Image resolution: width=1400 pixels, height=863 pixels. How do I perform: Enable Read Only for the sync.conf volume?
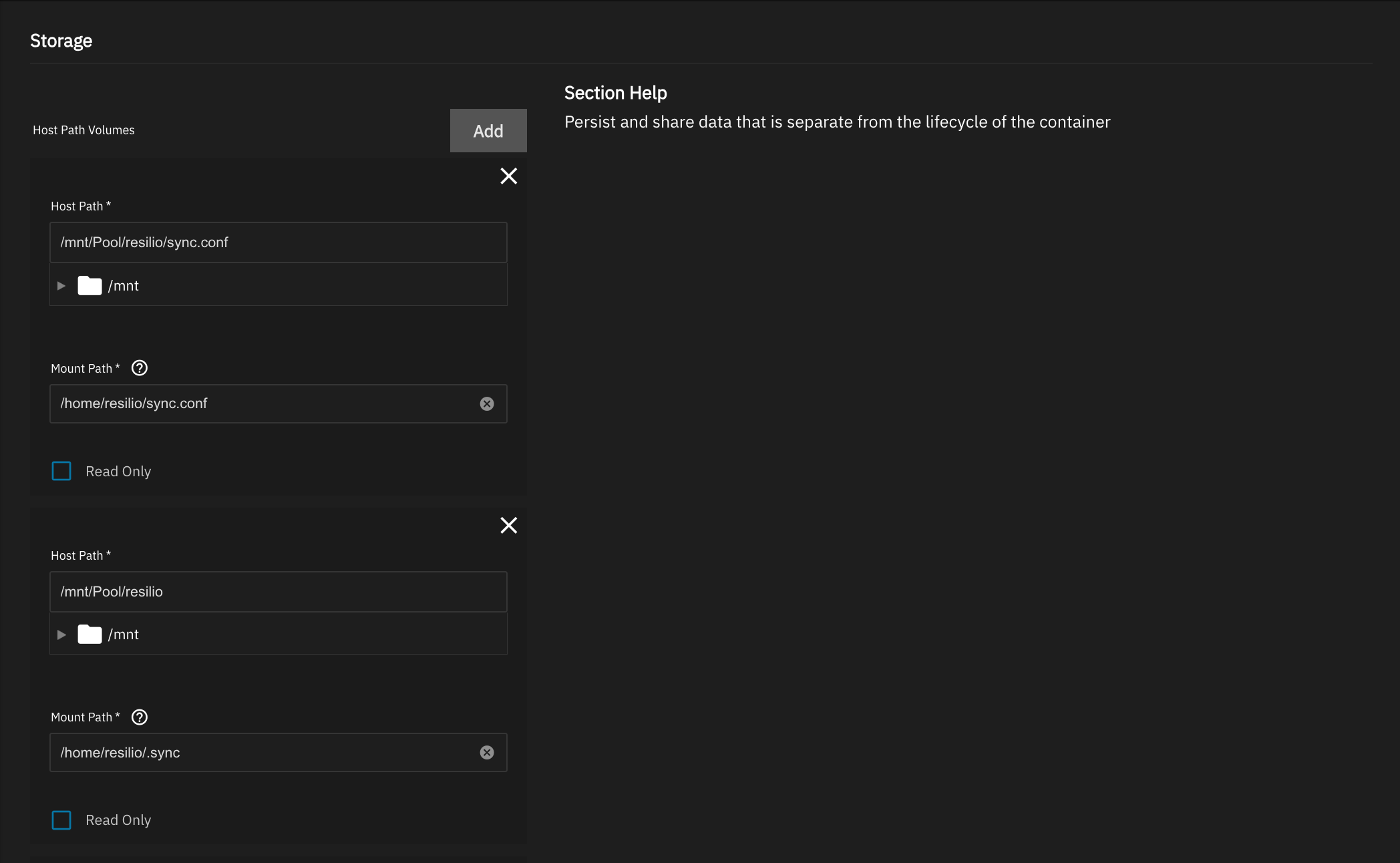(x=61, y=471)
